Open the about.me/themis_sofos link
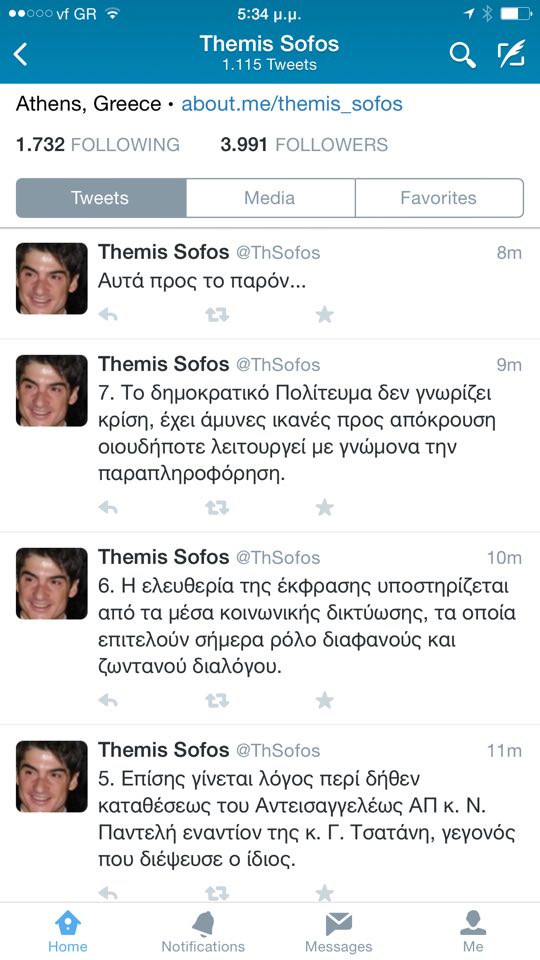Viewport: 540px width, 960px height. [292, 104]
